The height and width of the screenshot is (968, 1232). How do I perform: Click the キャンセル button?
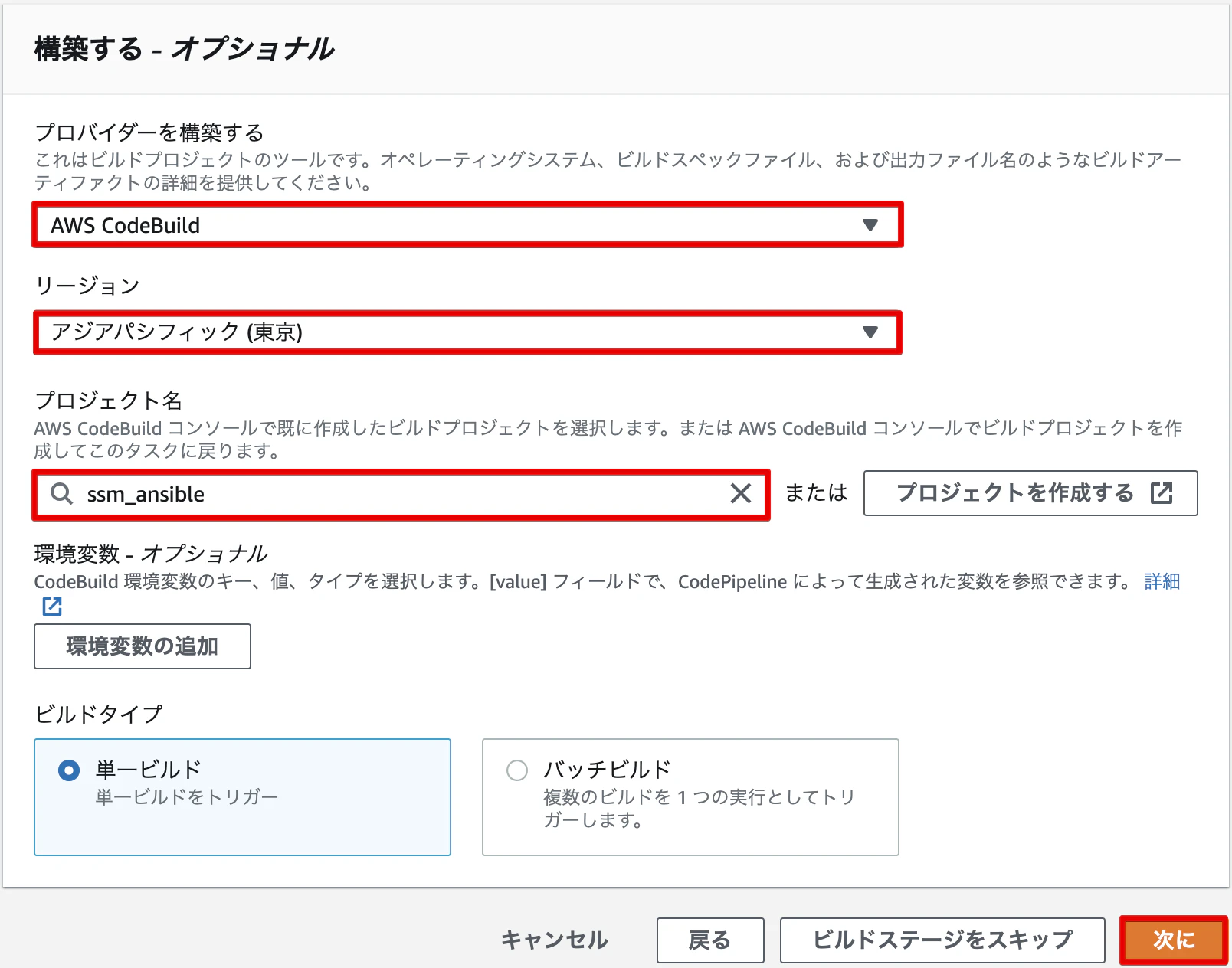(554, 940)
